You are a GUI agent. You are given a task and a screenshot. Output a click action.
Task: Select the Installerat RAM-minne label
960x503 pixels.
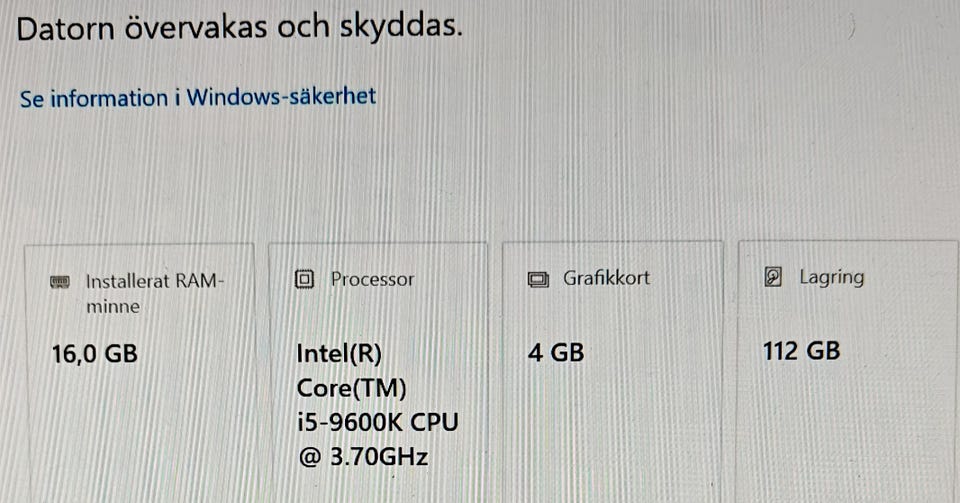tap(154, 282)
